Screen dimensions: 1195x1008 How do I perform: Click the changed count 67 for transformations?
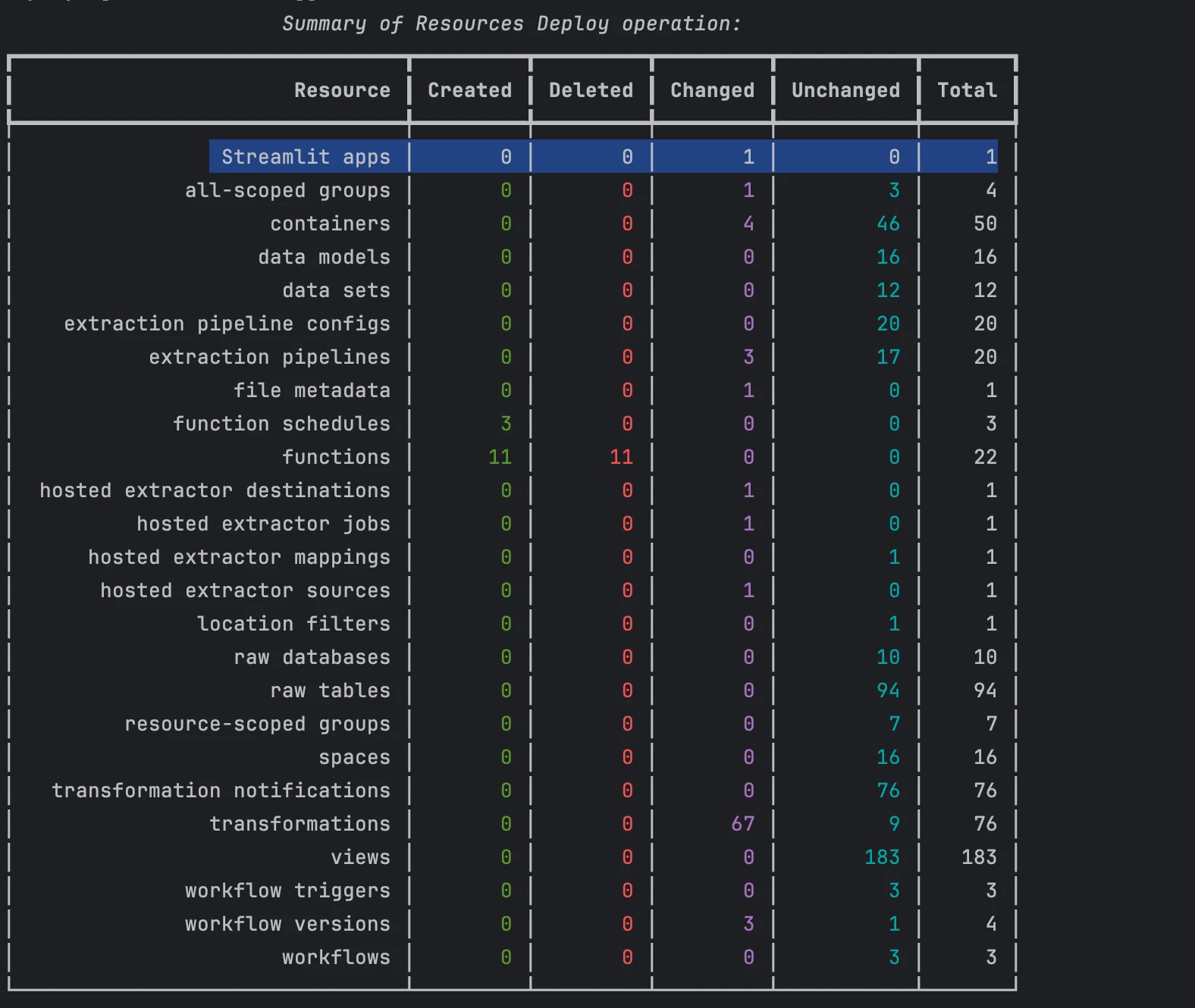click(x=742, y=824)
